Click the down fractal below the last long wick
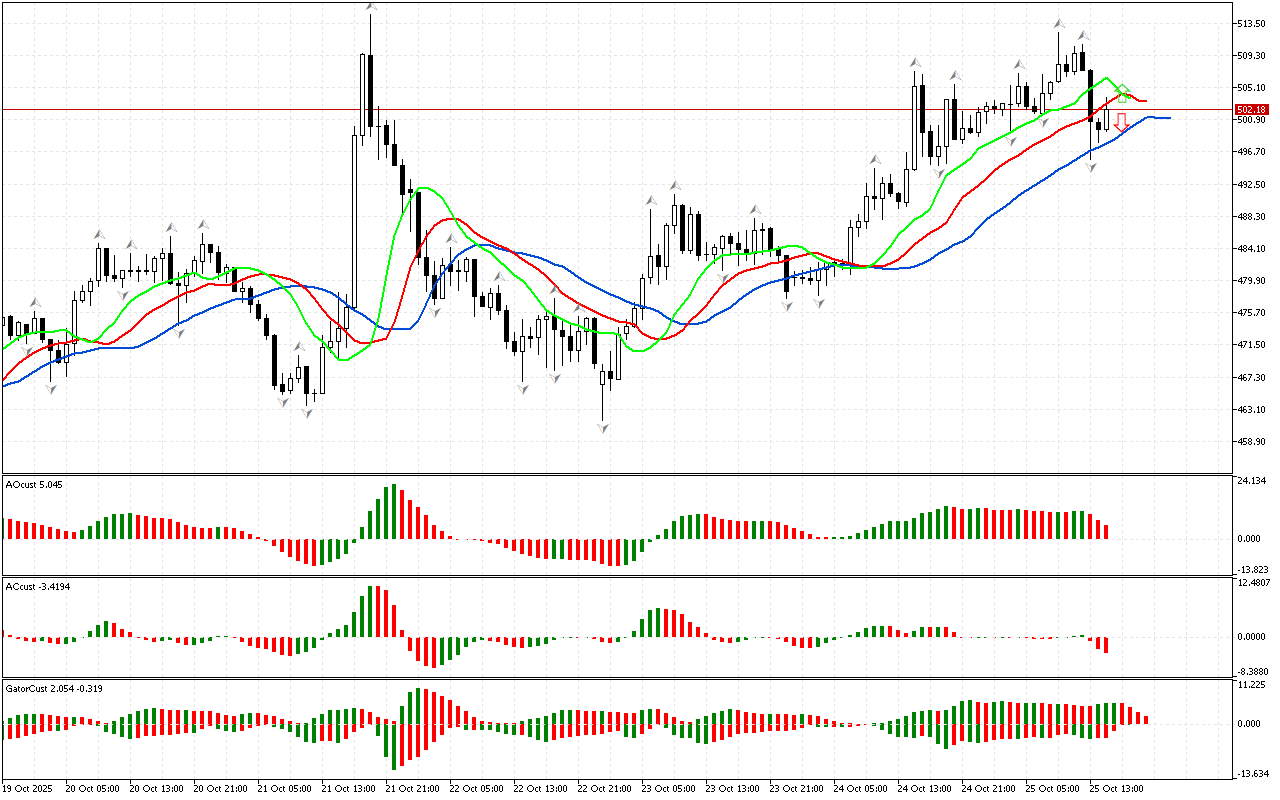 pos(1092,168)
